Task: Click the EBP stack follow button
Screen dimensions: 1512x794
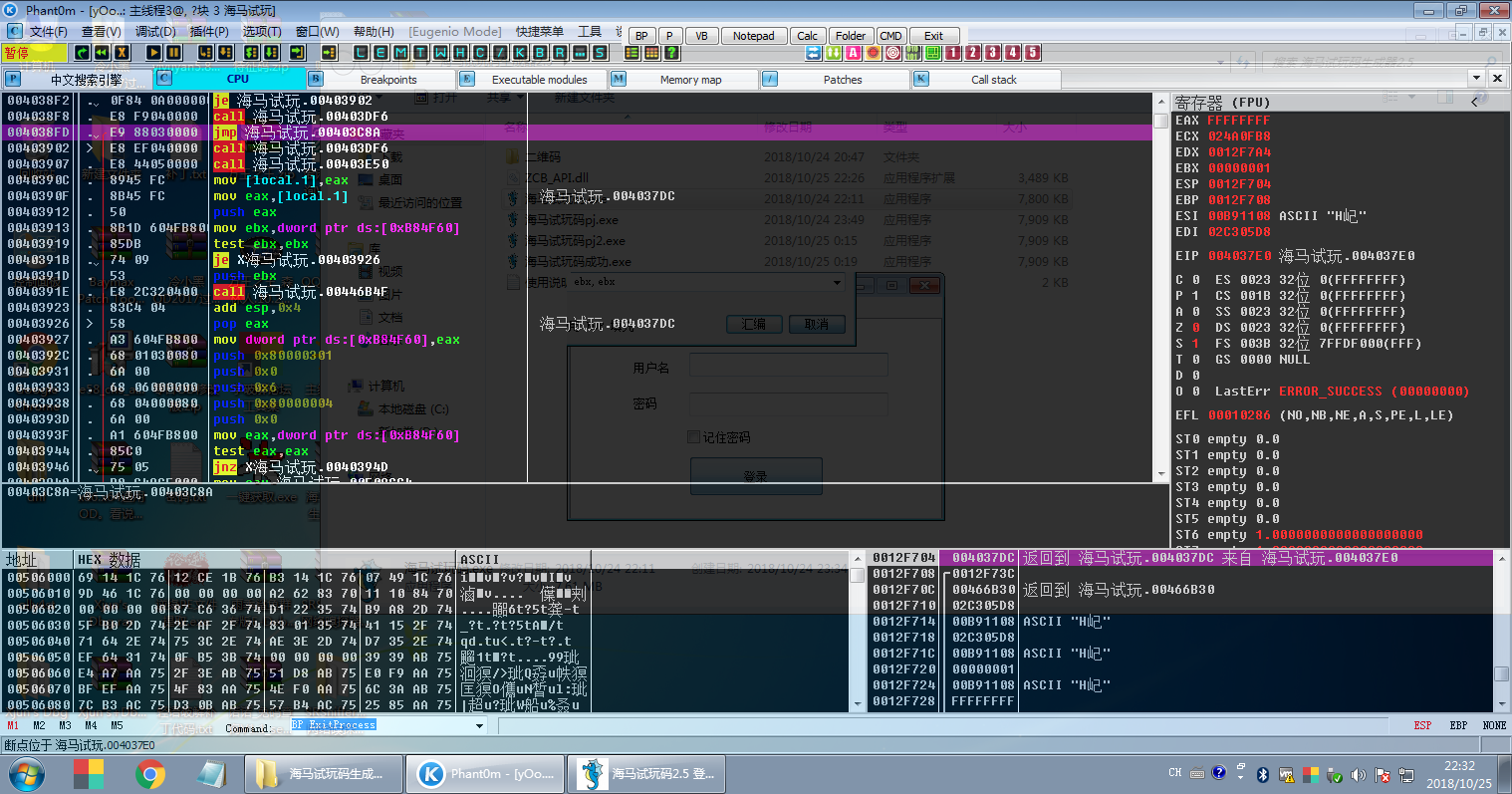Action: coord(1458,725)
